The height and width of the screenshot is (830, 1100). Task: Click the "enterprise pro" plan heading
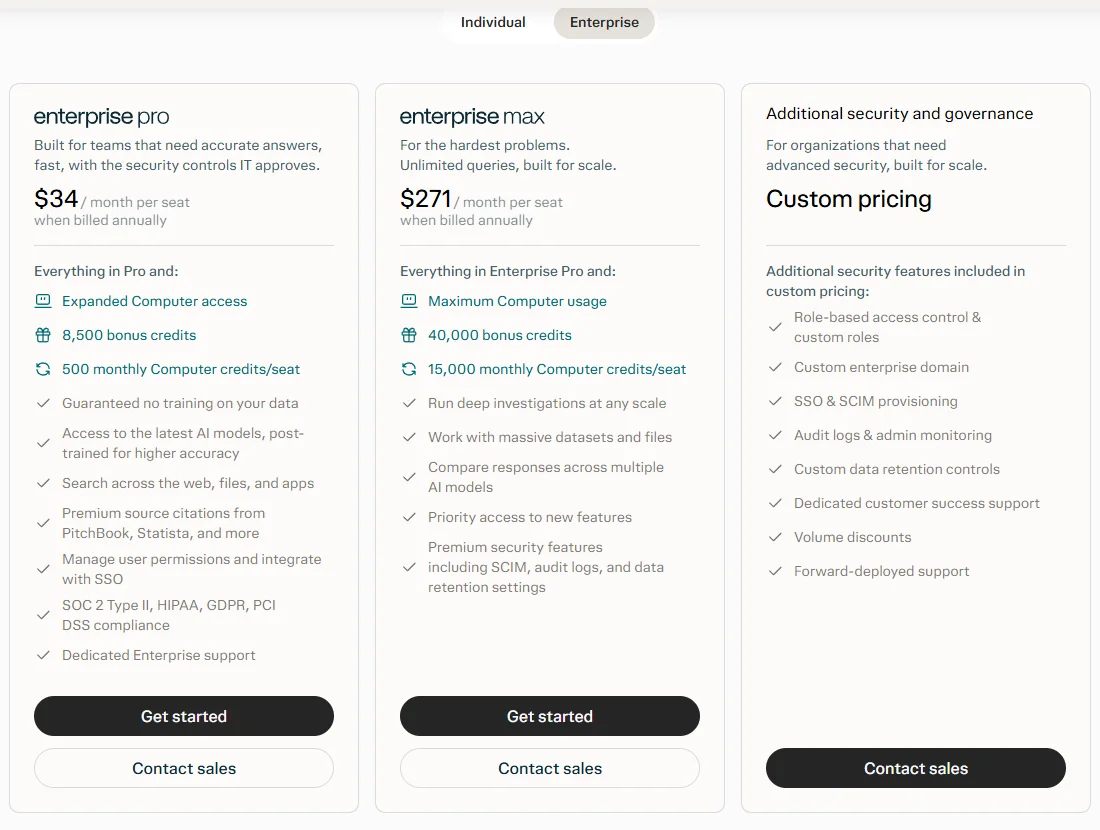click(x=102, y=116)
